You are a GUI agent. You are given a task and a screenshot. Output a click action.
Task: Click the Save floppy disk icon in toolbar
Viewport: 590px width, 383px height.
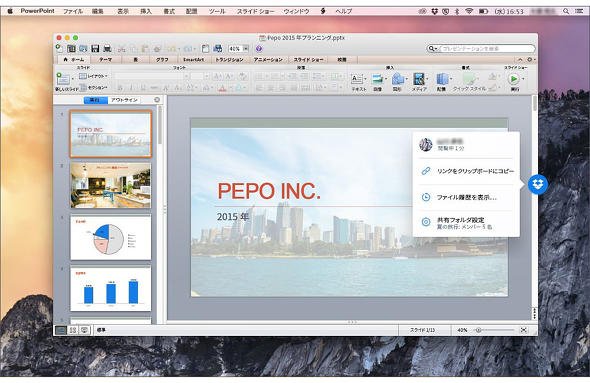click(95, 49)
